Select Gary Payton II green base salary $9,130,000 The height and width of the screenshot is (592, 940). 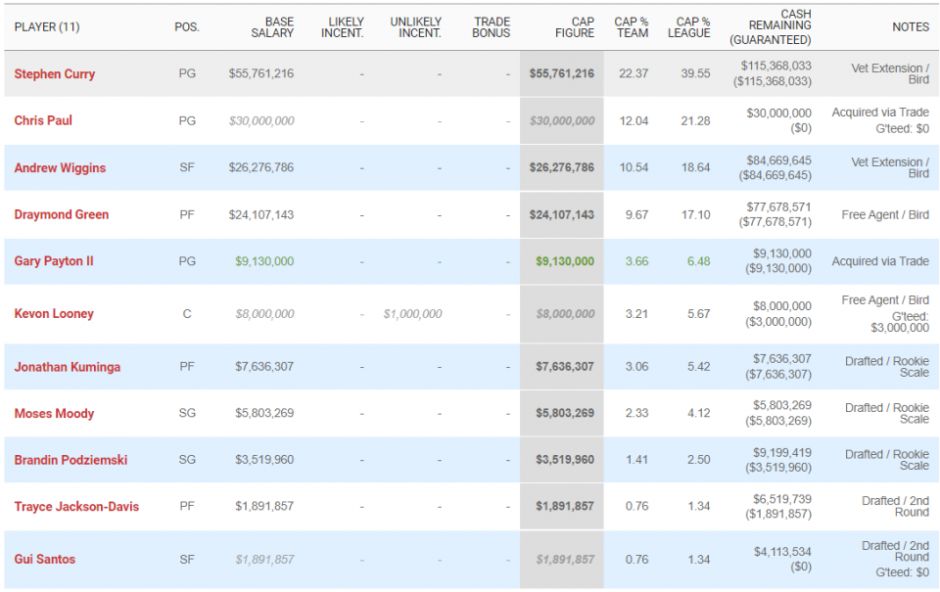pos(264,261)
